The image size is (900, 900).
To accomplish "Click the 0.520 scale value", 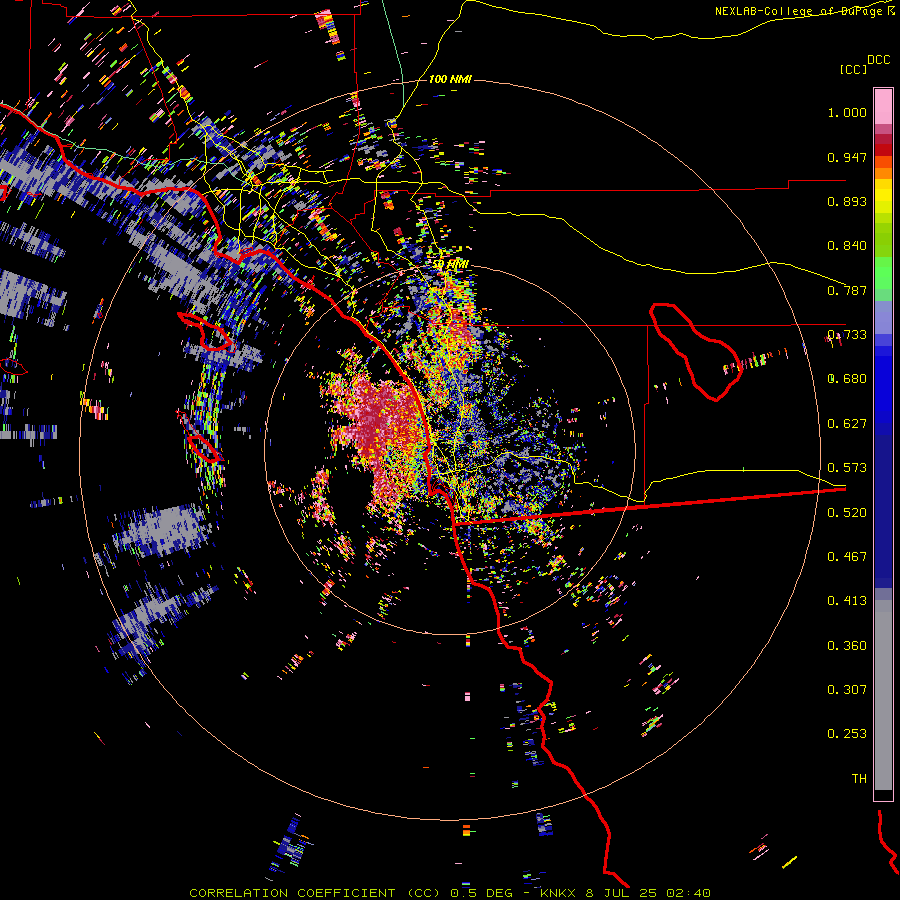I will 847,513.
